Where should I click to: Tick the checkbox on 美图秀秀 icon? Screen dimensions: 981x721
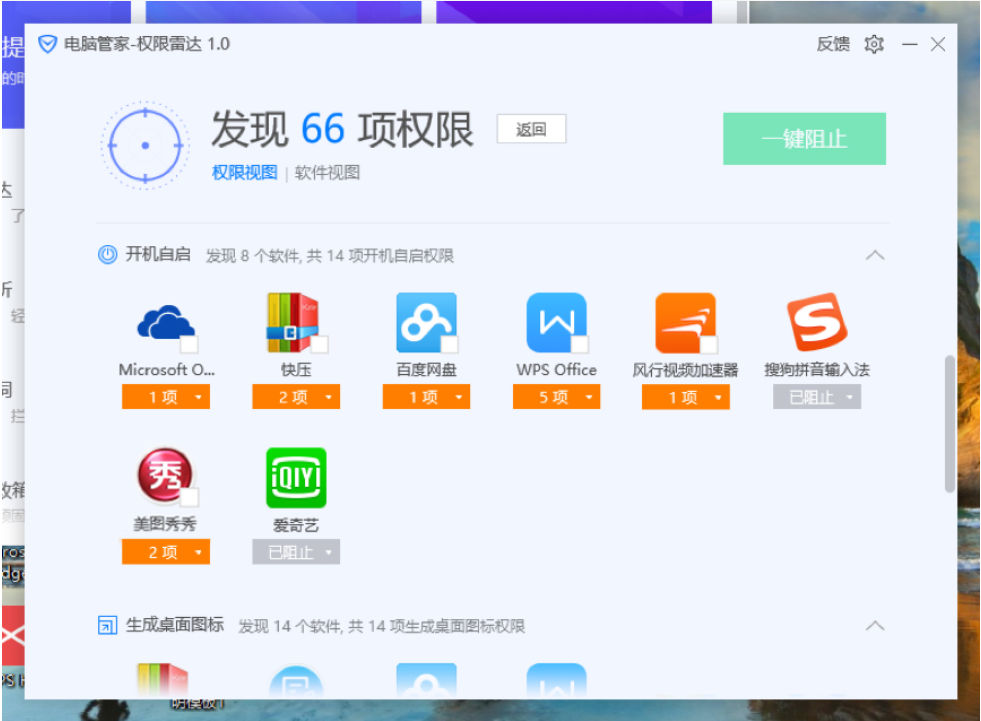click(190, 498)
